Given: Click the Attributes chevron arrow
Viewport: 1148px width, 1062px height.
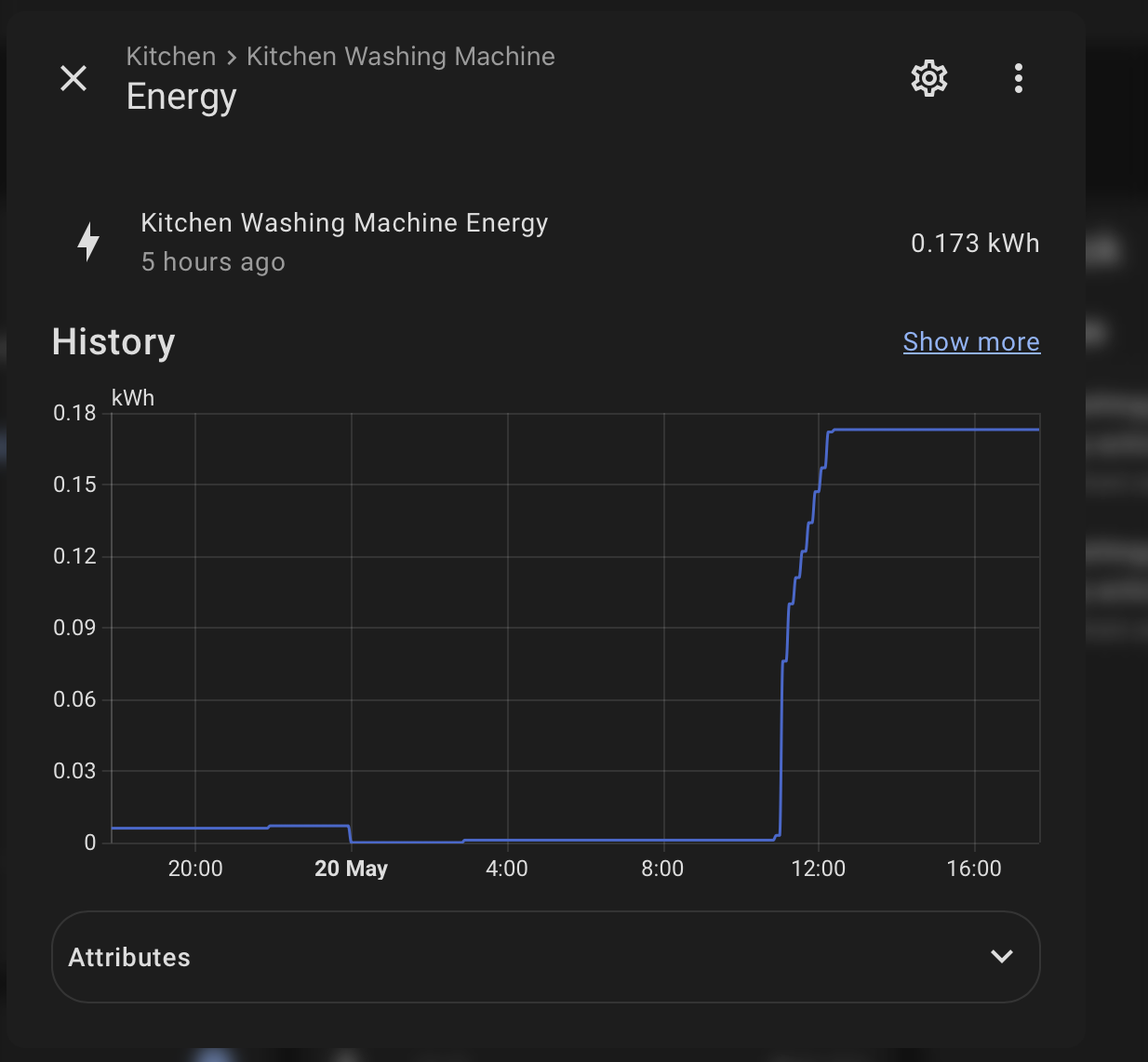Looking at the screenshot, I should pyautogui.click(x=1002, y=956).
